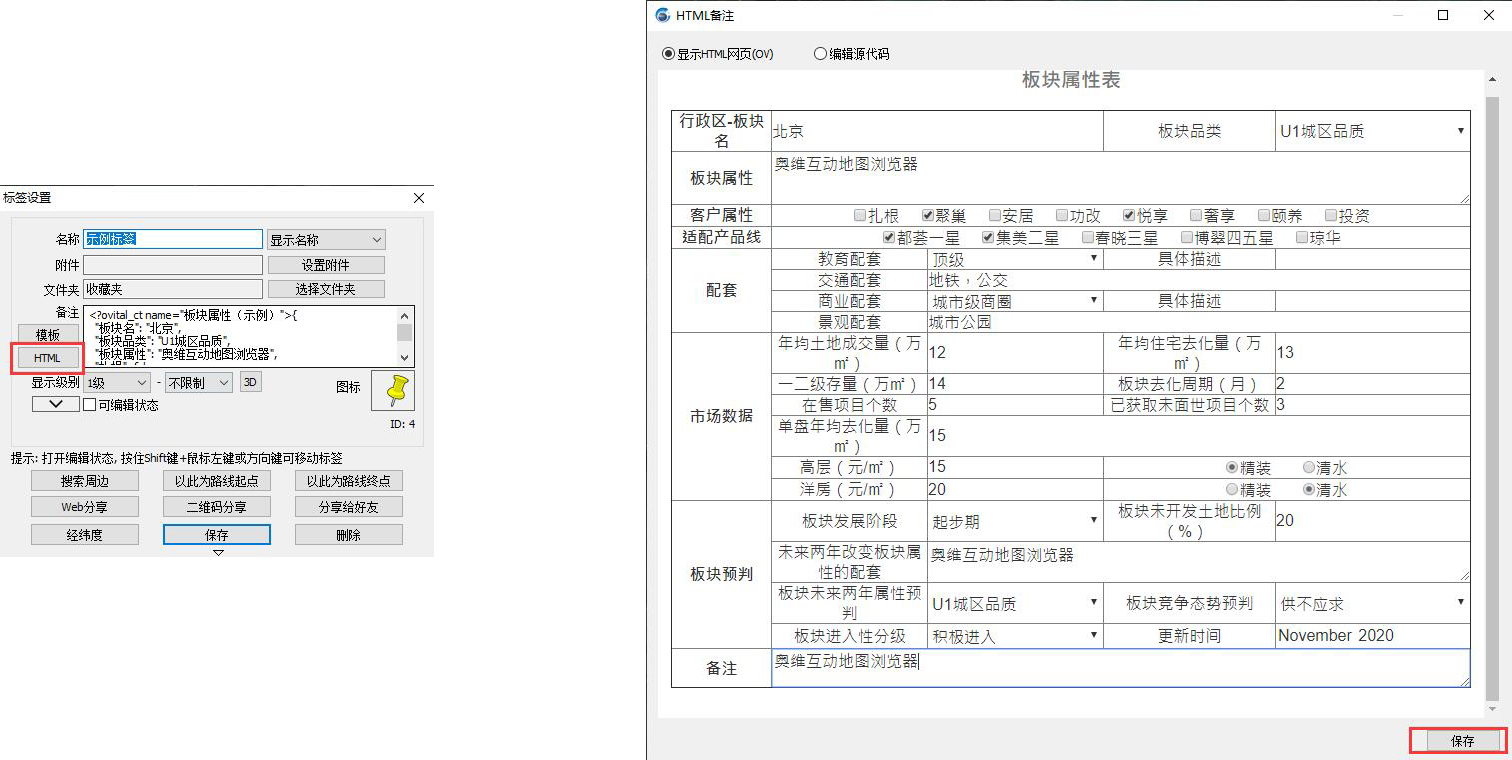Uncheck 都荟一星 product line checkbox
Screen dimensions: 1512x760
[x=890, y=238]
